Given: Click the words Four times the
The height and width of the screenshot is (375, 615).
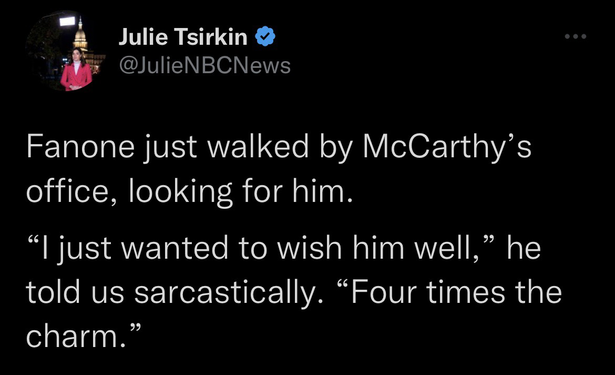Looking at the screenshot, I should (x=456, y=293).
